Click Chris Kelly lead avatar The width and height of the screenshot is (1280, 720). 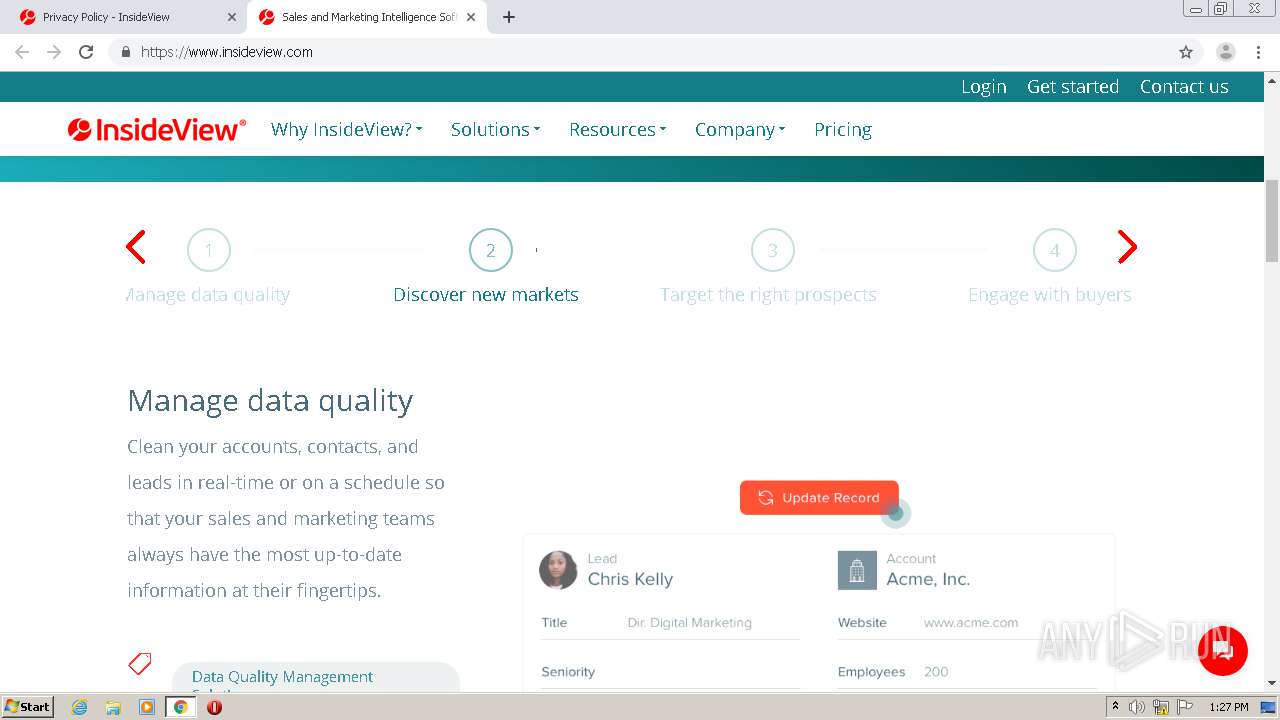(558, 570)
